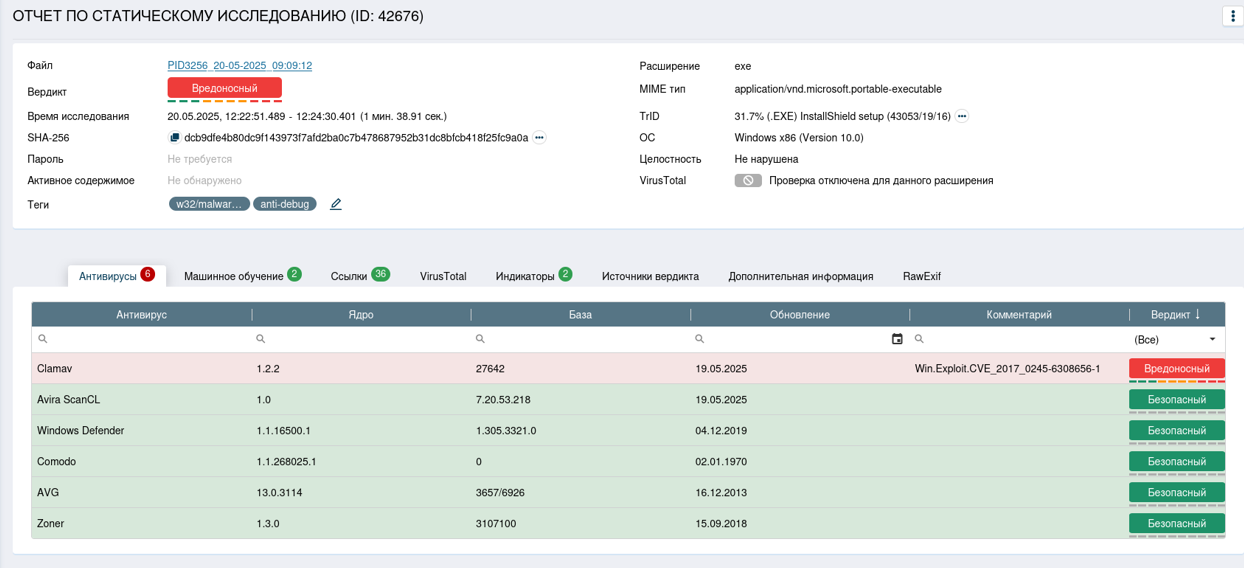The height and width of the screenshot is (568, 1244).
Task: Open file link PID3256_20-05-2025
Action: [x=240, y=66]
